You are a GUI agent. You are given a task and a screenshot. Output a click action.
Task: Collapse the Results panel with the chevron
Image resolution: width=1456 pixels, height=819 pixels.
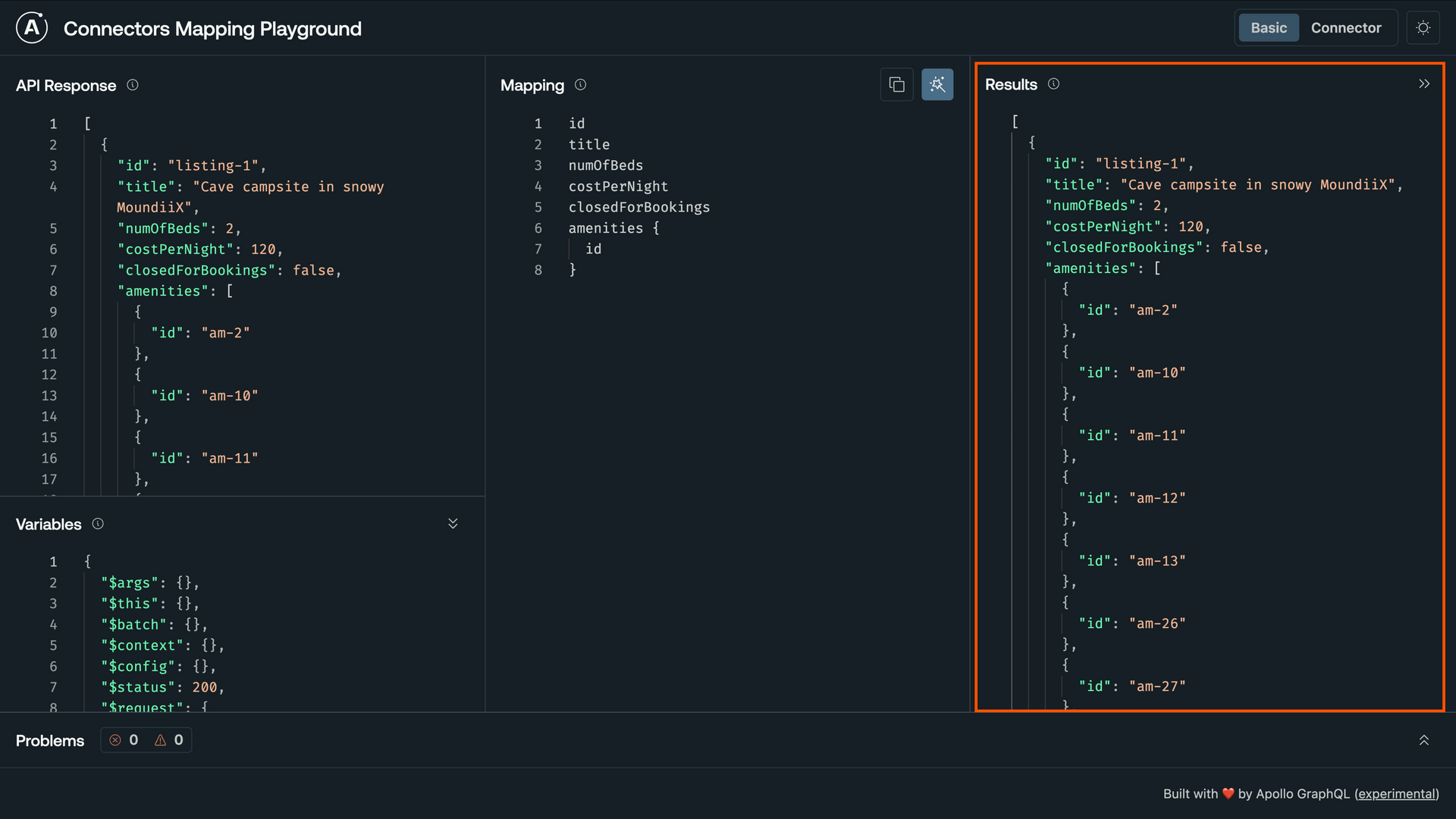pyautogui.click(x=1424, y=83)
